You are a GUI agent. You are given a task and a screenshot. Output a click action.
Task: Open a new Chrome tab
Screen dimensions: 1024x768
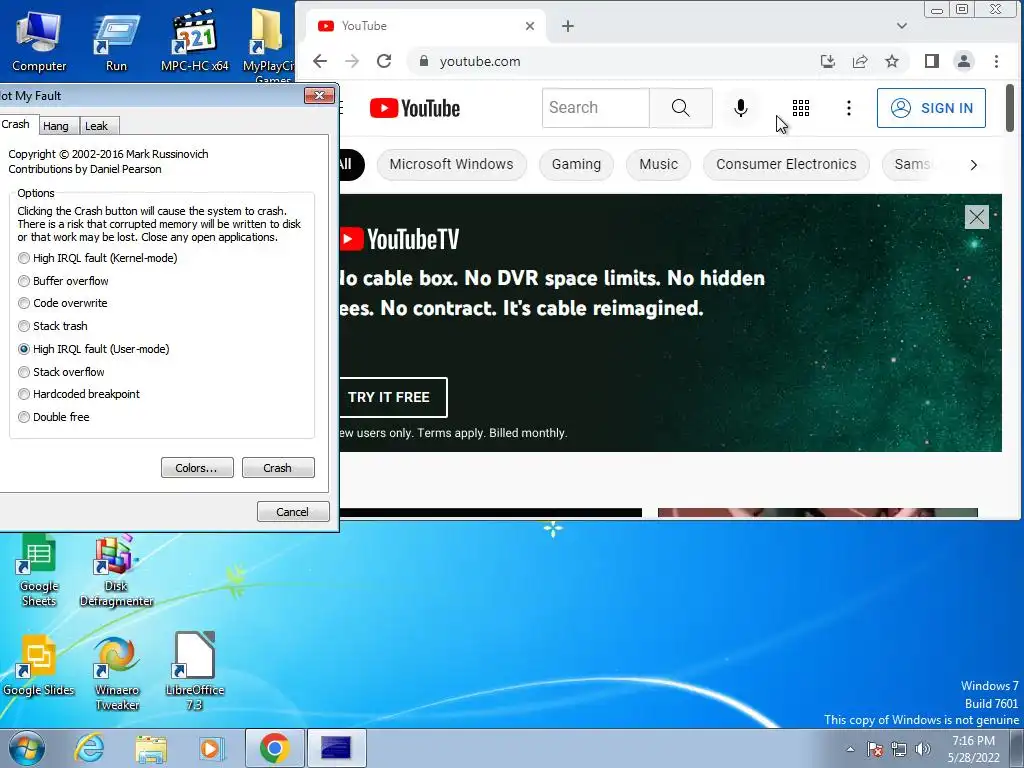click(568, 26)
